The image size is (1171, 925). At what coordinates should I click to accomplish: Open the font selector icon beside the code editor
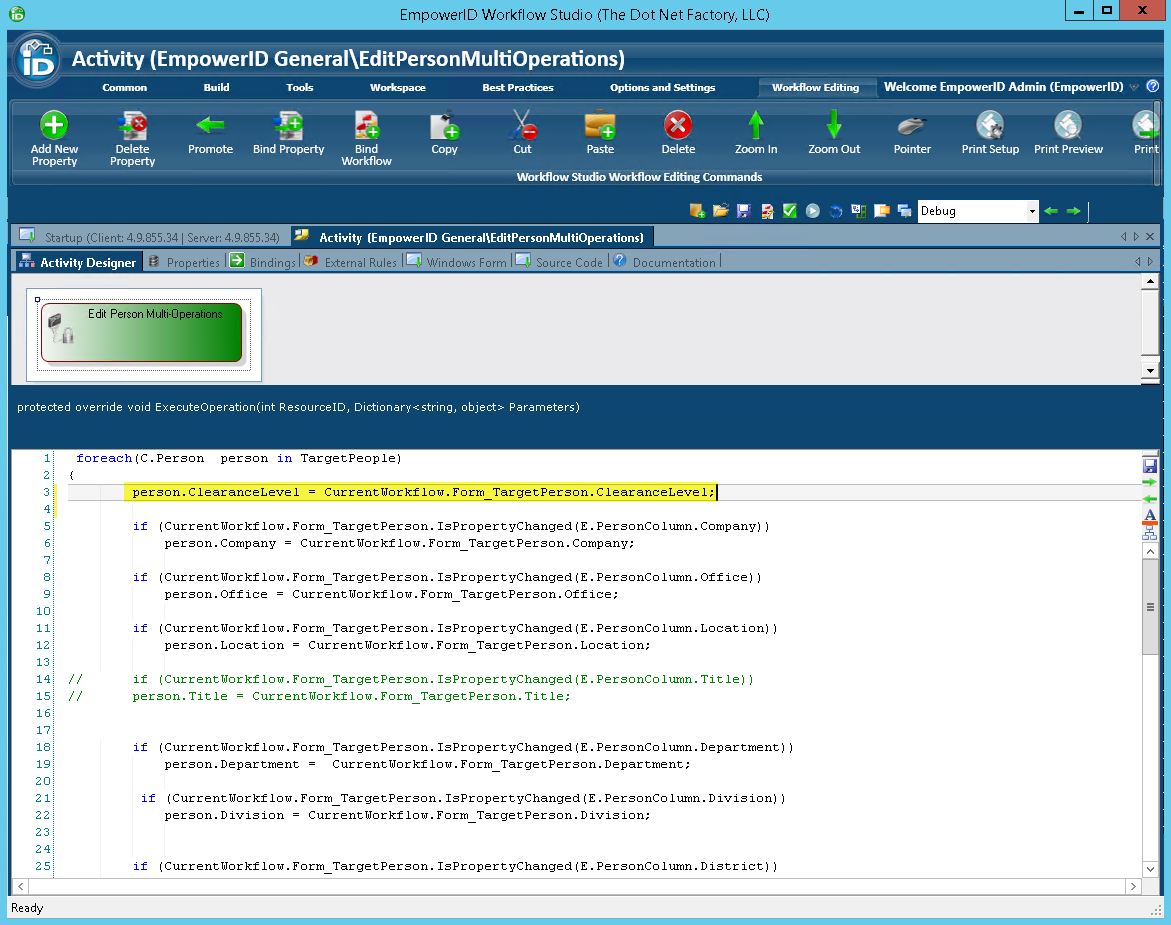click(1149, 516)
